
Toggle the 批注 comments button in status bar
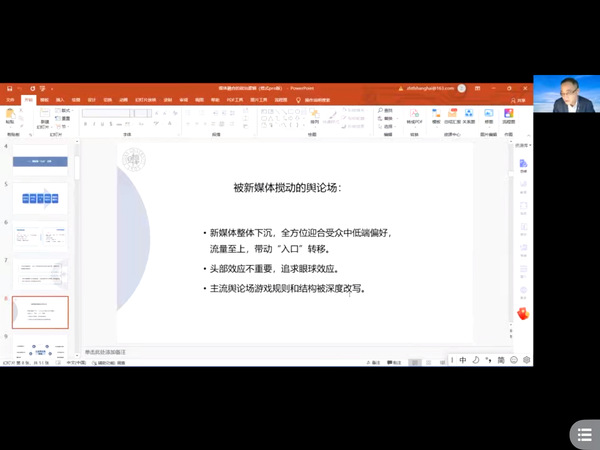coord(394,362)
